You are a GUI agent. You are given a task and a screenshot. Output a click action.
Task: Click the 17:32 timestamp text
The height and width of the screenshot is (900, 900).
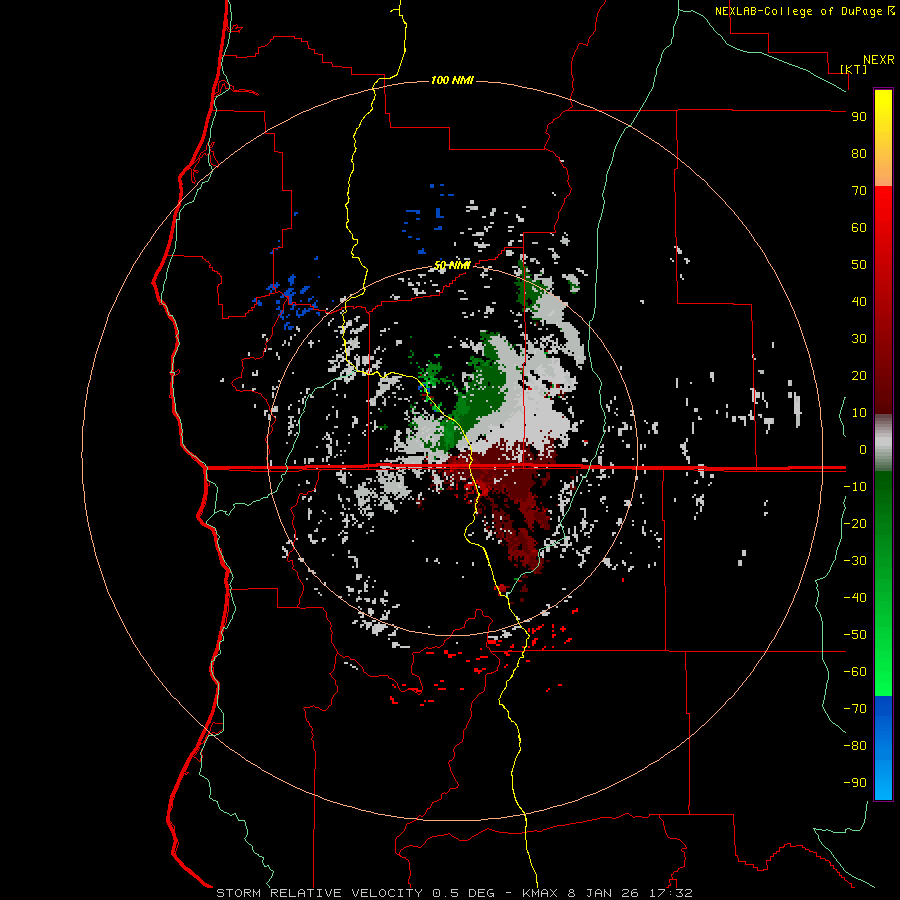[670, 893]
